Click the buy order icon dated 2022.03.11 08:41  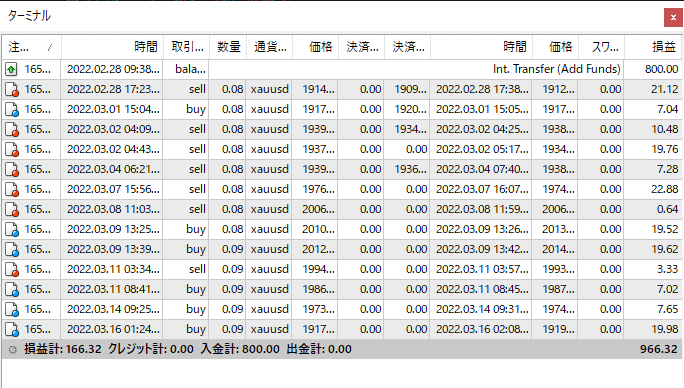click(x=12, y=289)
